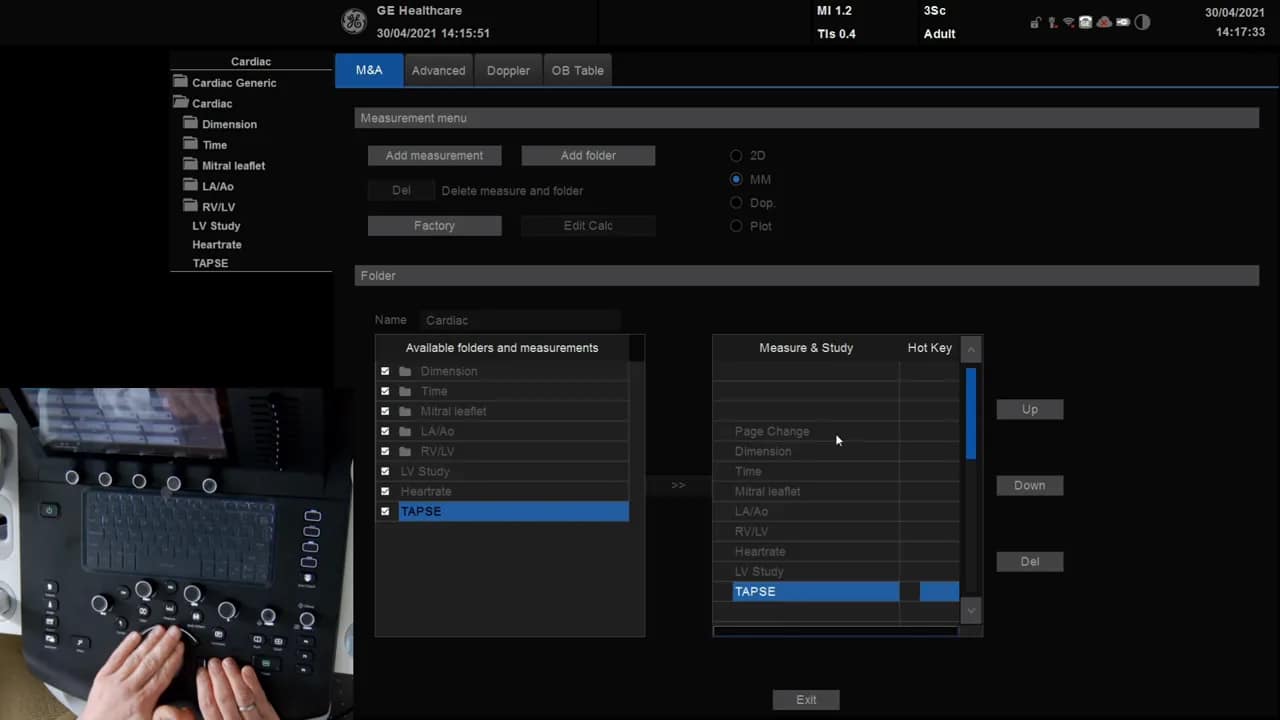Click the Mitral leaflet folder icon in sidebar

tap(191, 165)
